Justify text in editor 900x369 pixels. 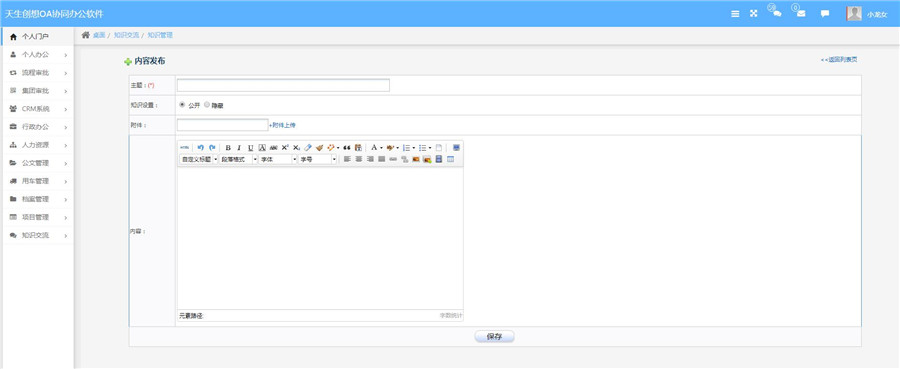[x=382, y=159]
